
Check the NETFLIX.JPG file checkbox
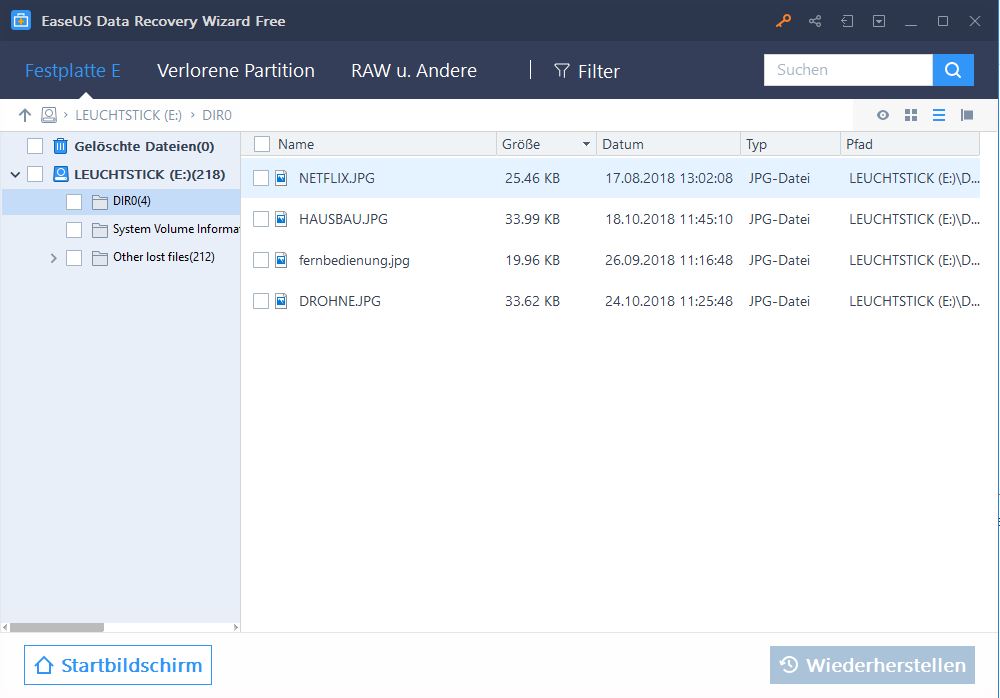pyautogui.click(x=261, y=178)
